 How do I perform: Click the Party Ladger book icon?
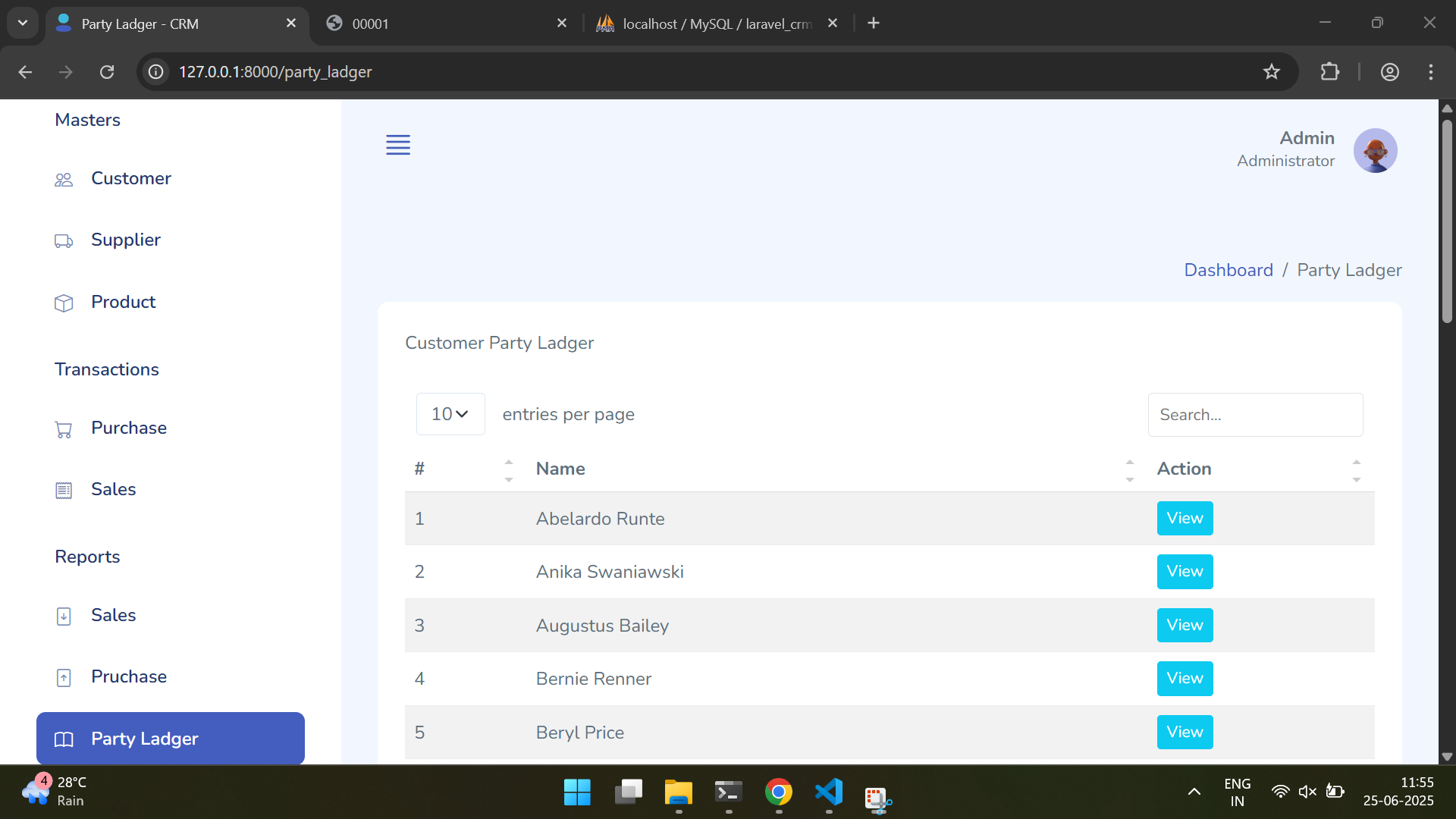(x=64, y=739)
